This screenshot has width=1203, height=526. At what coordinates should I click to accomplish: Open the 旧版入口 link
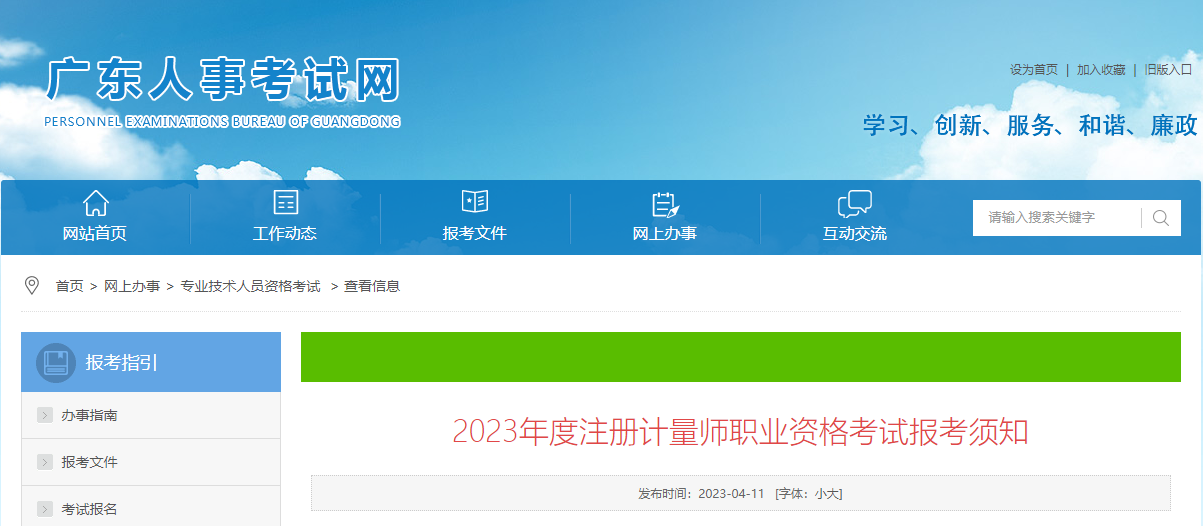[x=1168, y=70]
